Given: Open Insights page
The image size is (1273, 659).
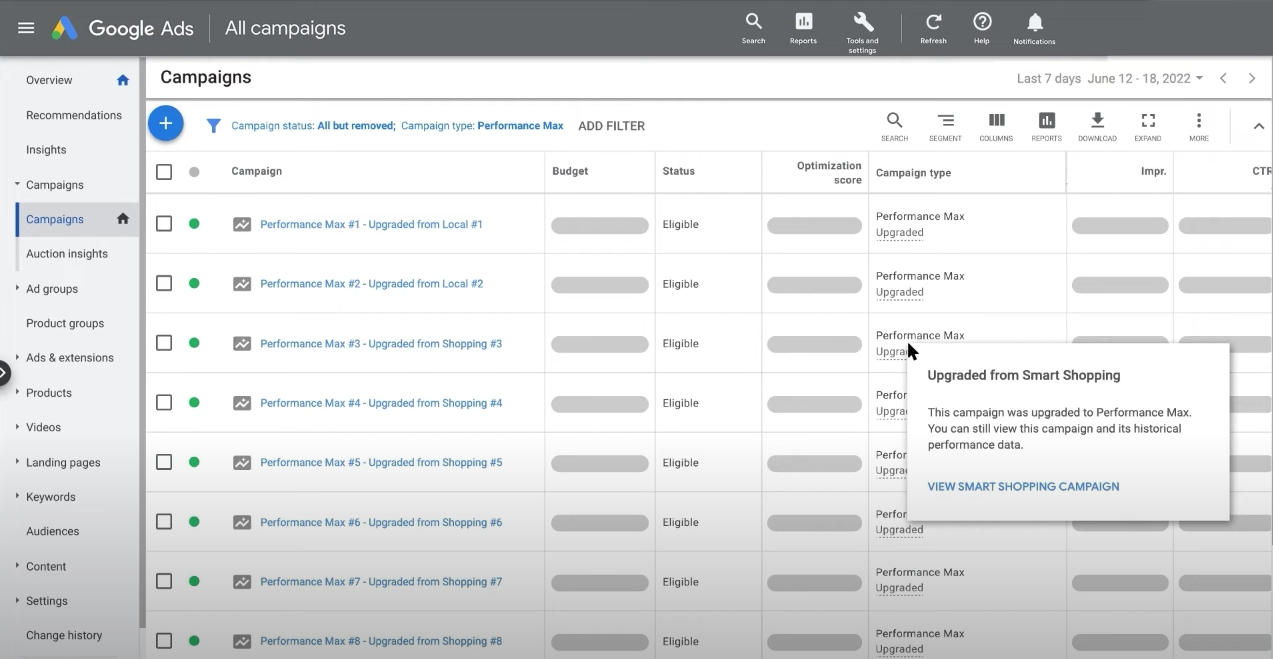Looking at the screenshot, I should pos(46,150).
